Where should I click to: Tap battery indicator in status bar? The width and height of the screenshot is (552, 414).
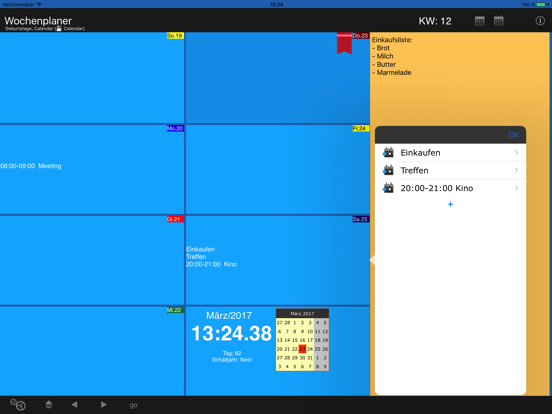click(x=542, y=4)
